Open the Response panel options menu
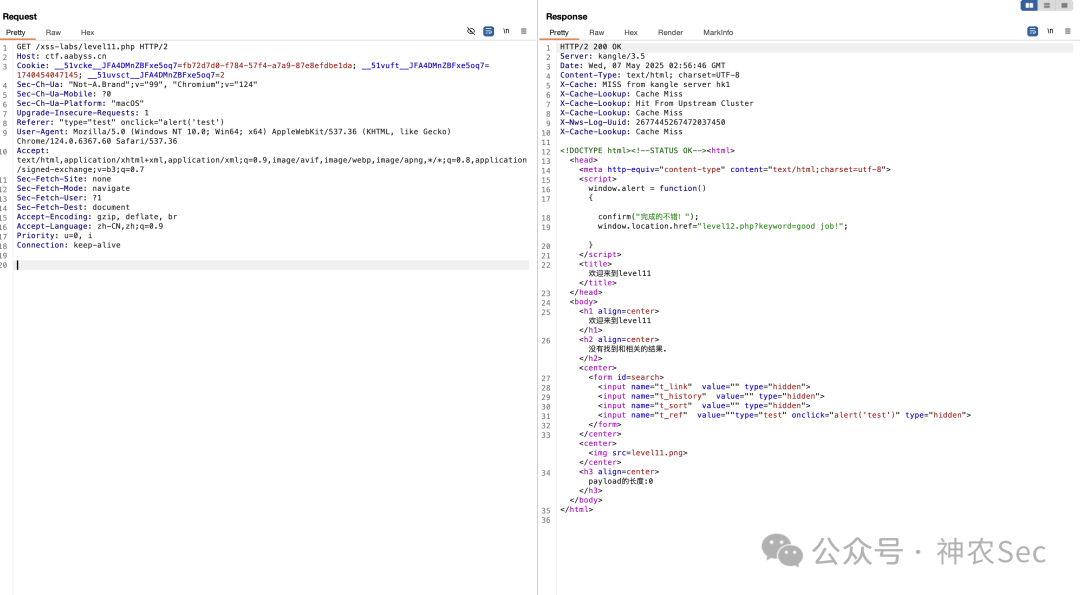The image size is (1080, 595). [1068, 31]
